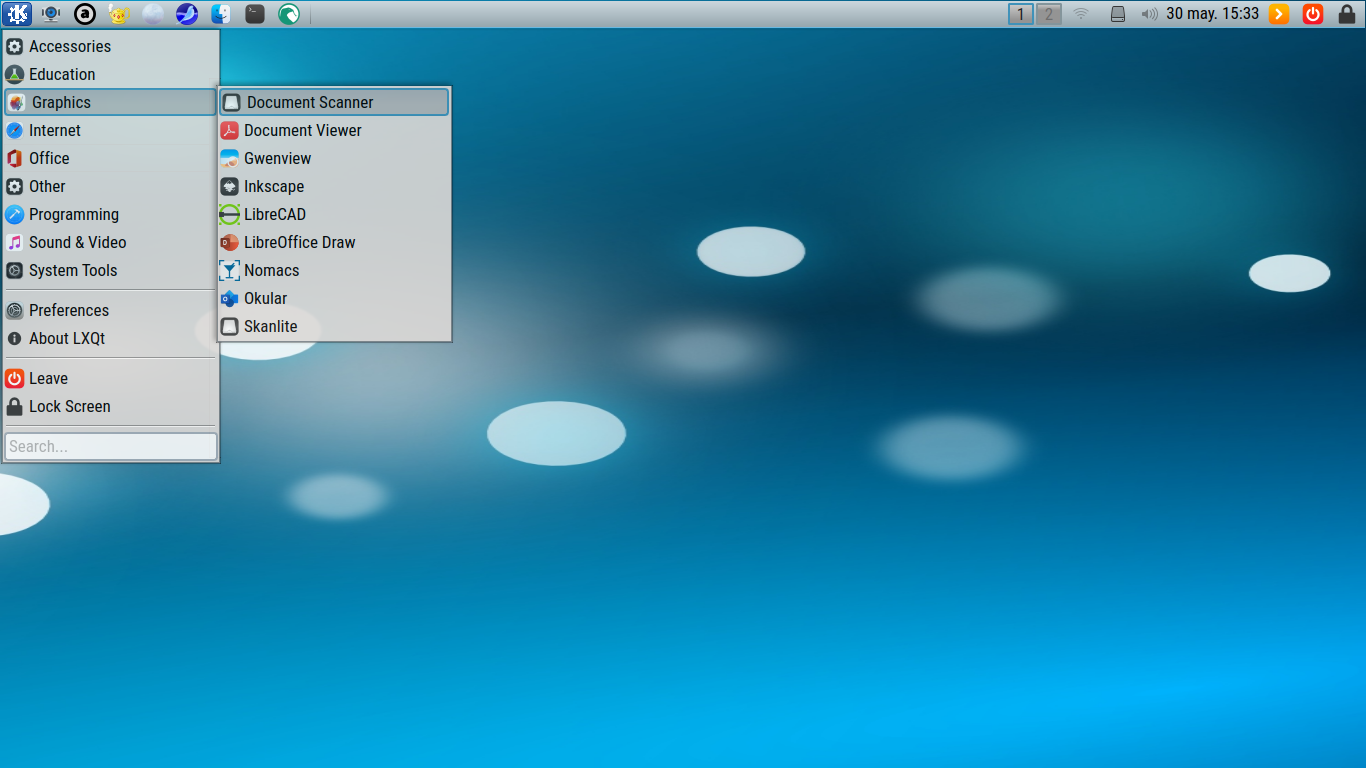Launch Nomacs image viewer

[x=334, y=270]
